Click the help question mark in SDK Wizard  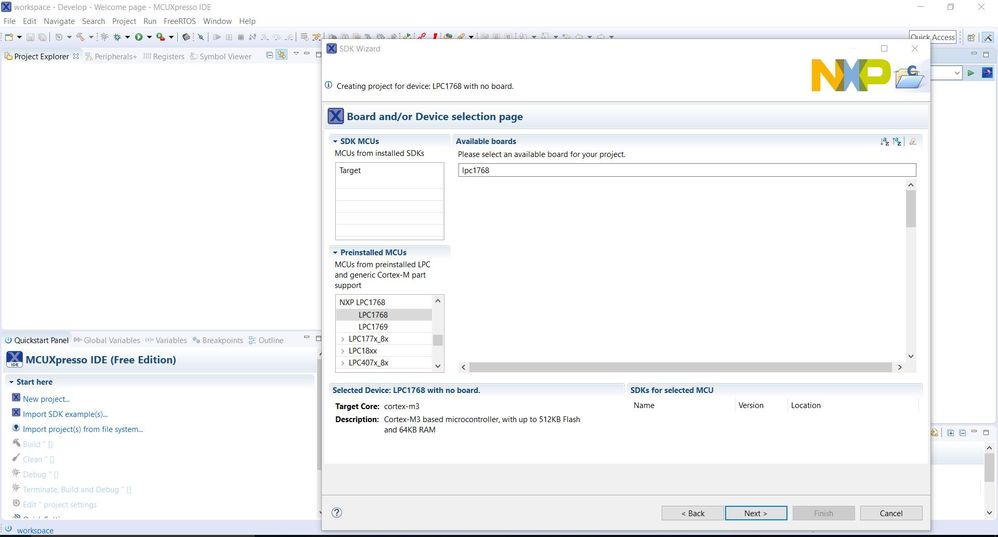click(337, 513)
